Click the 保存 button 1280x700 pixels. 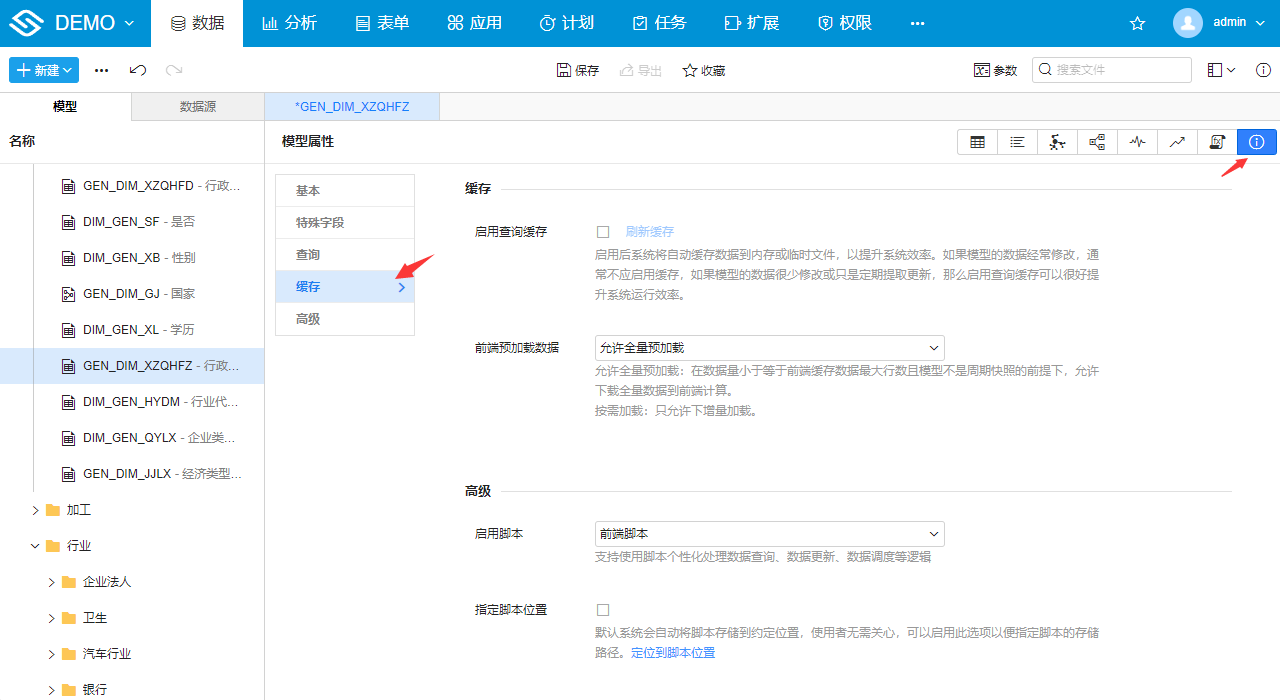pos(577,70)
